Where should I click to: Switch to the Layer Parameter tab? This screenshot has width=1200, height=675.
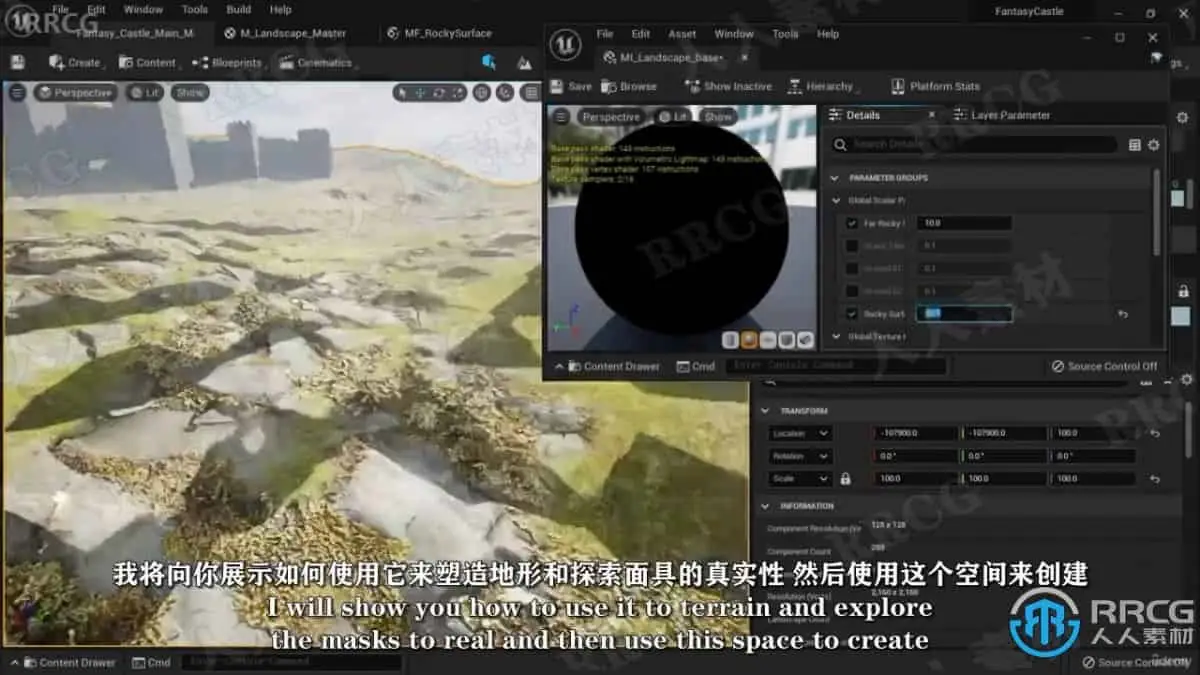point(1002,115)
